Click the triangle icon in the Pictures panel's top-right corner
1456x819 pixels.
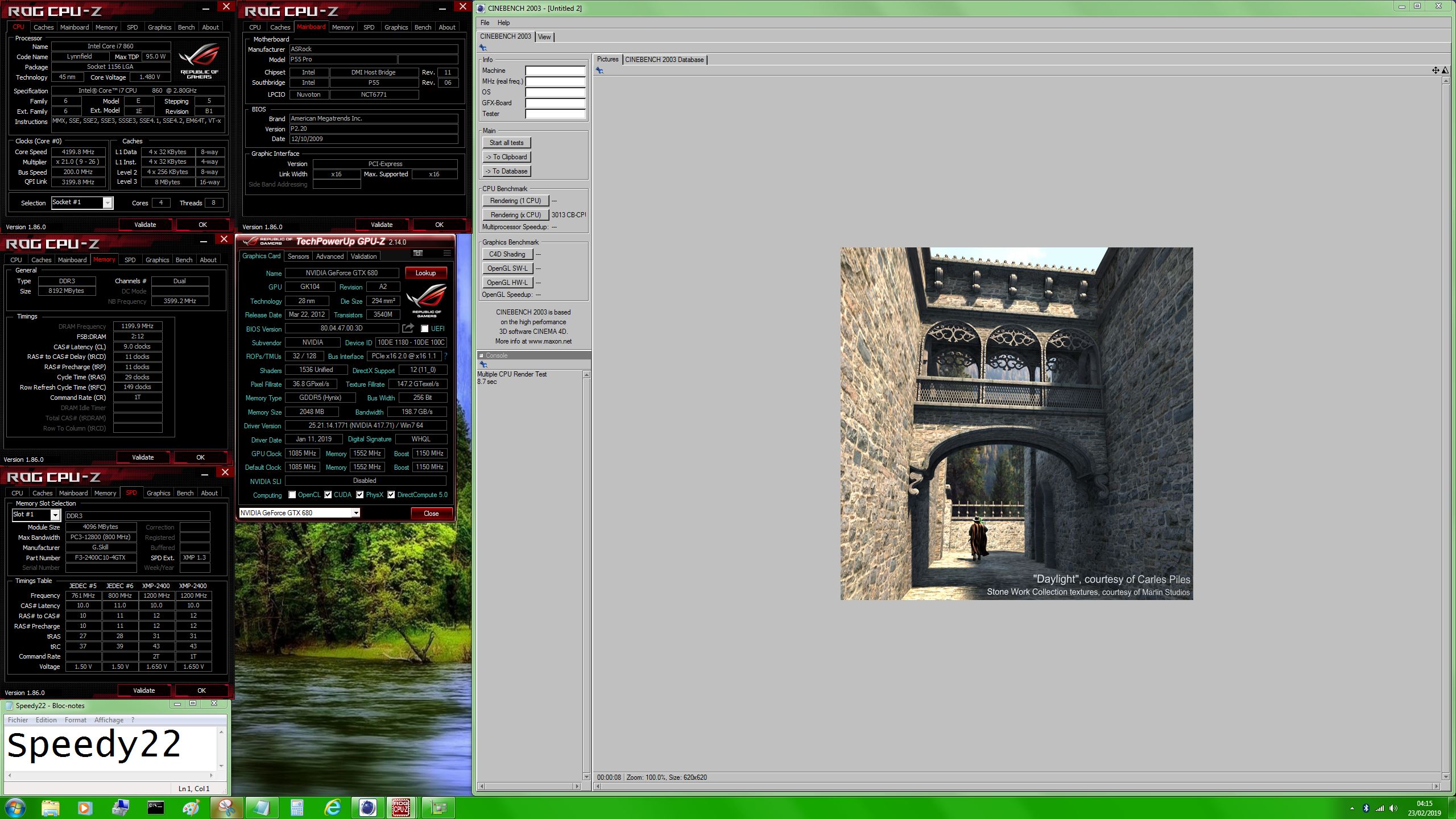click(1445, 71)
